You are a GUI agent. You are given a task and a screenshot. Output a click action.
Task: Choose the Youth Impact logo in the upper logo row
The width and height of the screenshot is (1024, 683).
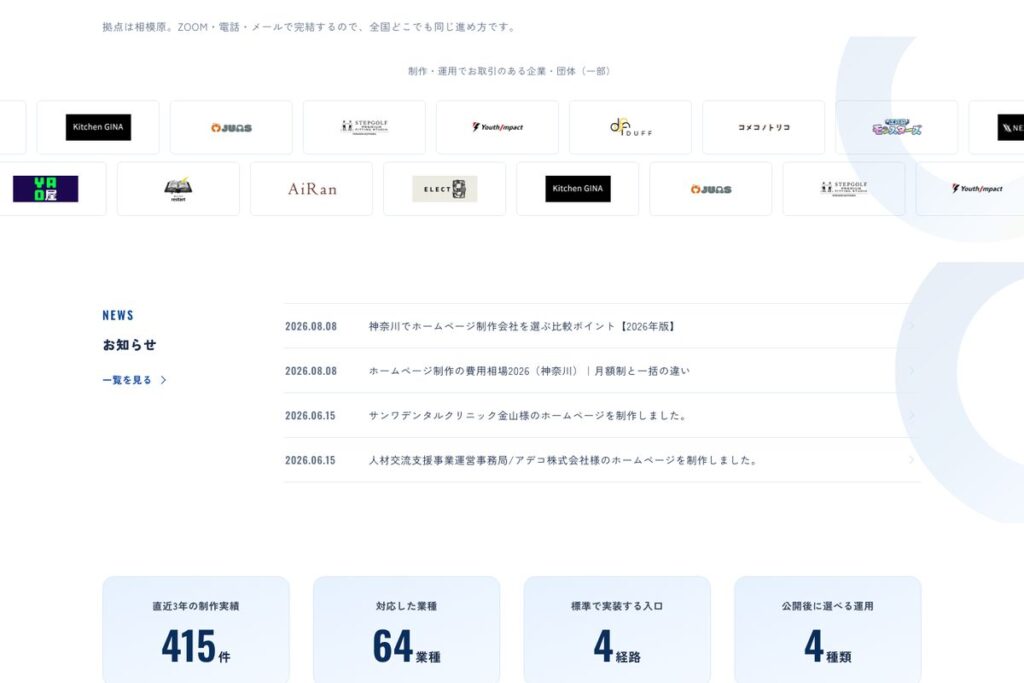[x=498, y=127]
